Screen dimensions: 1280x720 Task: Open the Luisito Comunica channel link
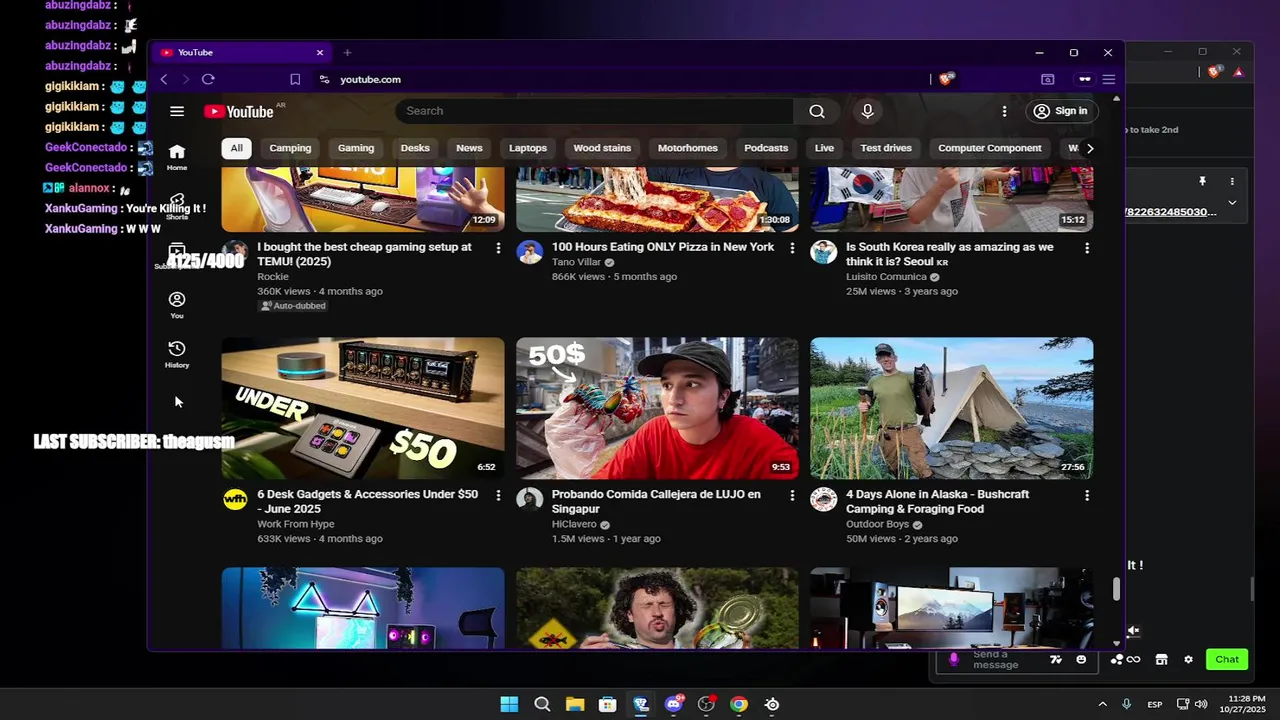(x=886, y=277)
